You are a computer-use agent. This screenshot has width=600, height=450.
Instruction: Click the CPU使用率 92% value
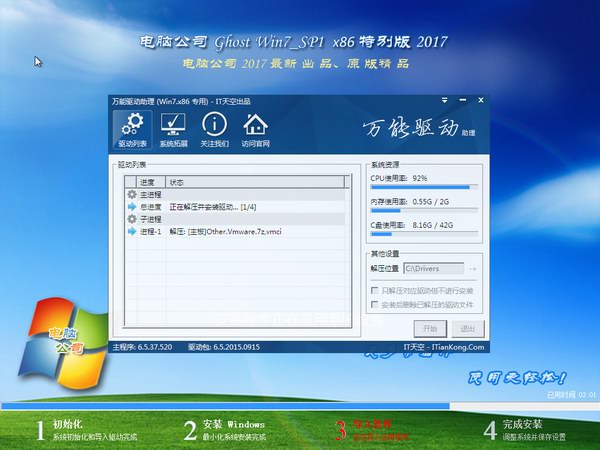(420, 178)
